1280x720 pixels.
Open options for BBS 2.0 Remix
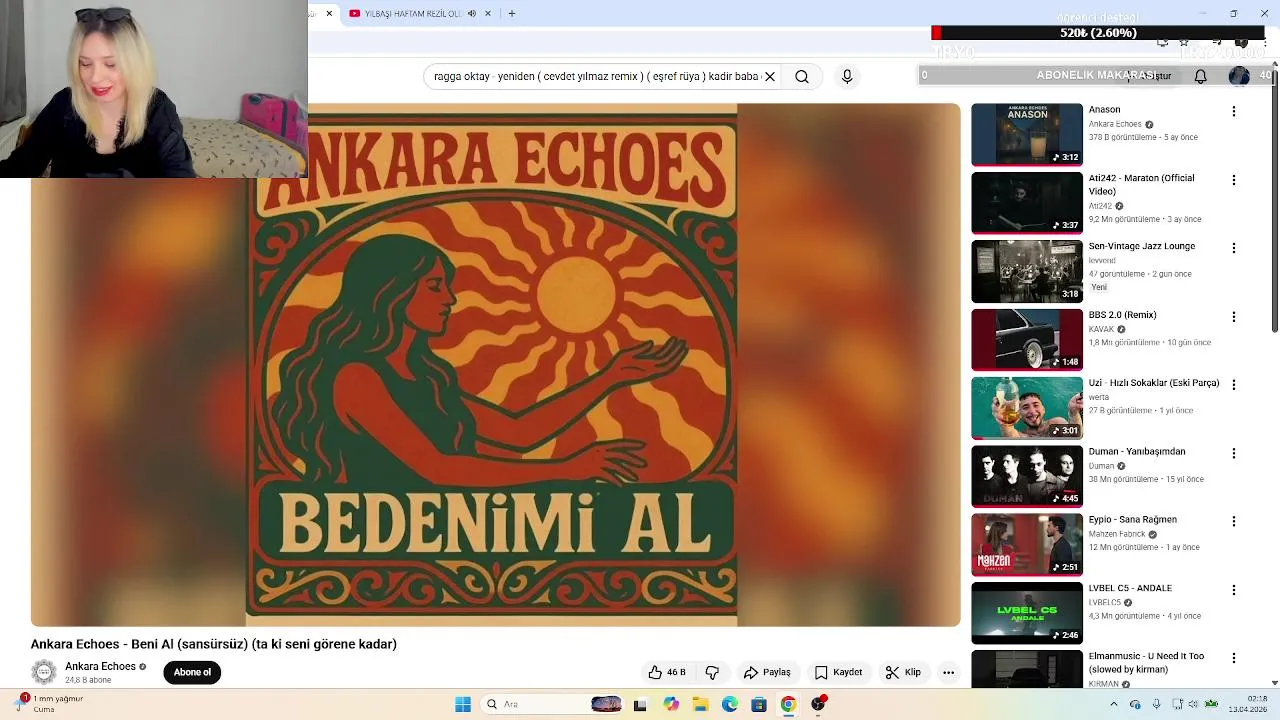click(x=1234, y=317)
